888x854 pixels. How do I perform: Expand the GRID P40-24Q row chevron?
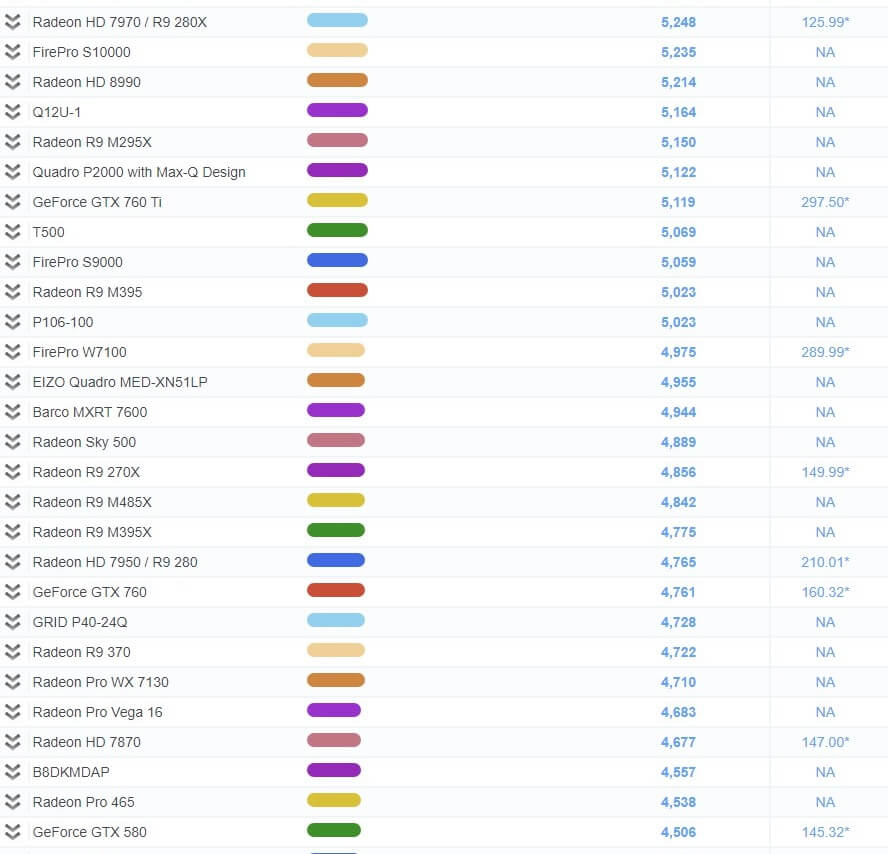pyautogui.click(x=12, y=622)
